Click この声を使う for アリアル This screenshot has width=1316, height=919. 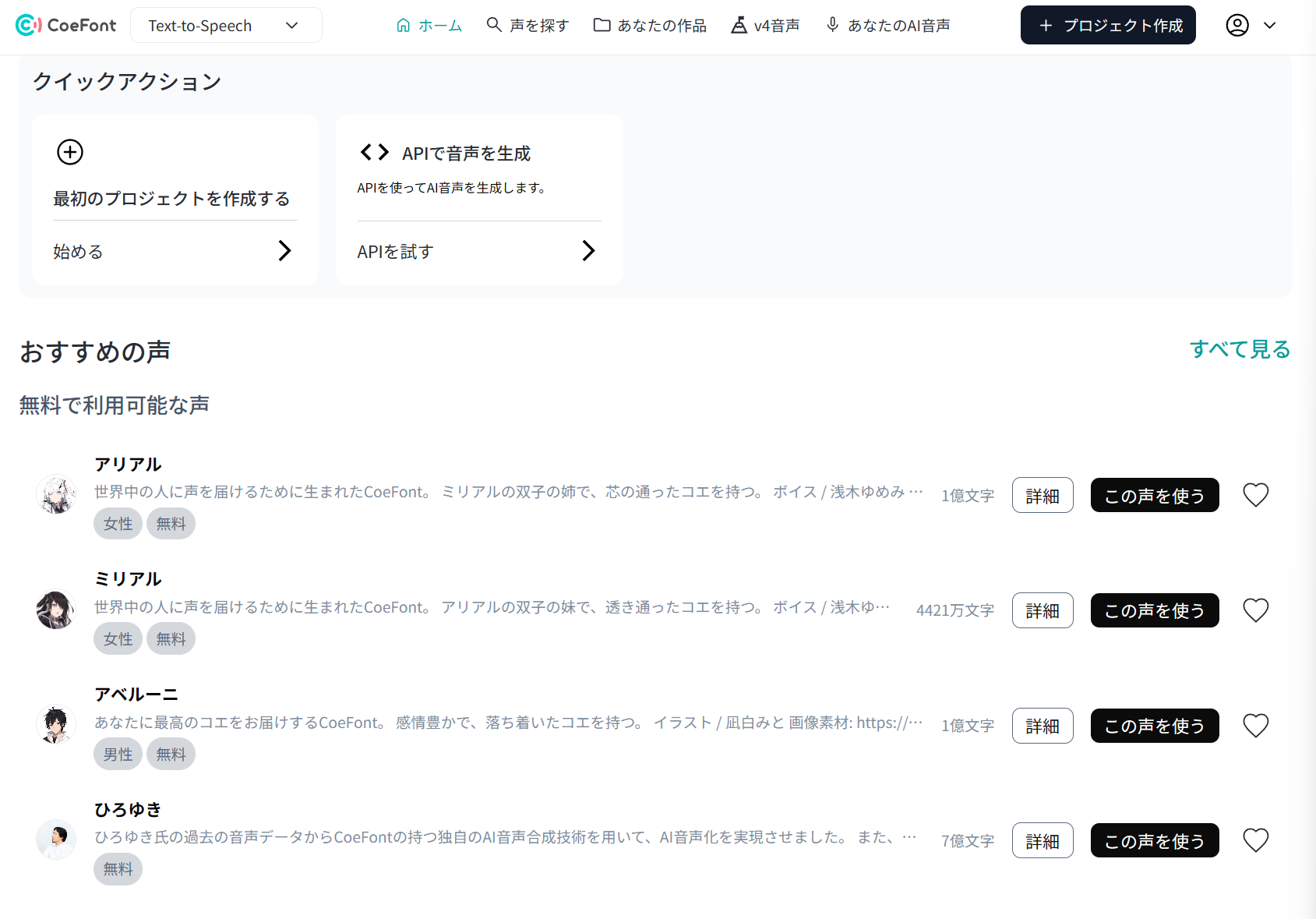coord(1155,495)
